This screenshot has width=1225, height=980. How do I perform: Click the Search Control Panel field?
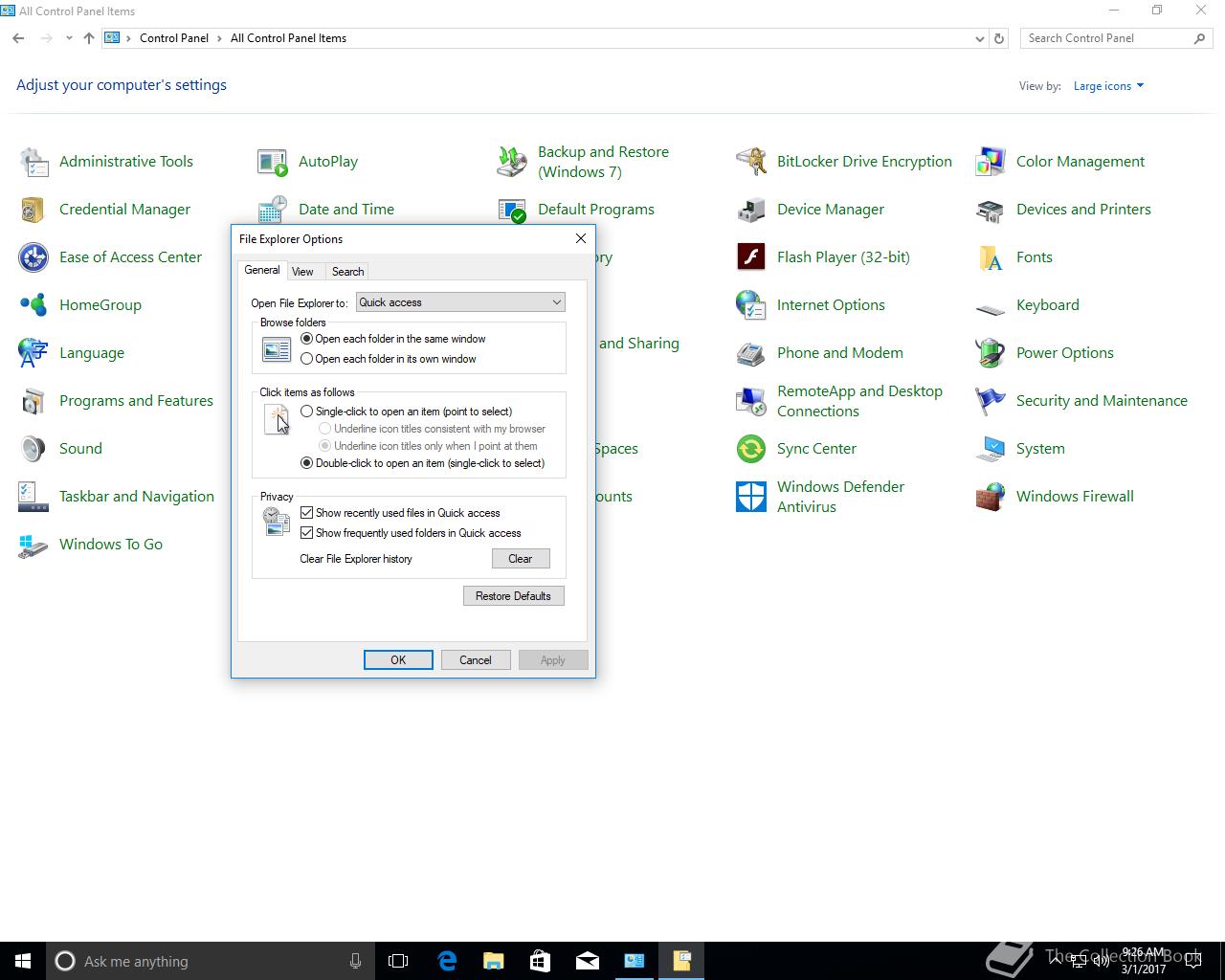point(1116,38)
